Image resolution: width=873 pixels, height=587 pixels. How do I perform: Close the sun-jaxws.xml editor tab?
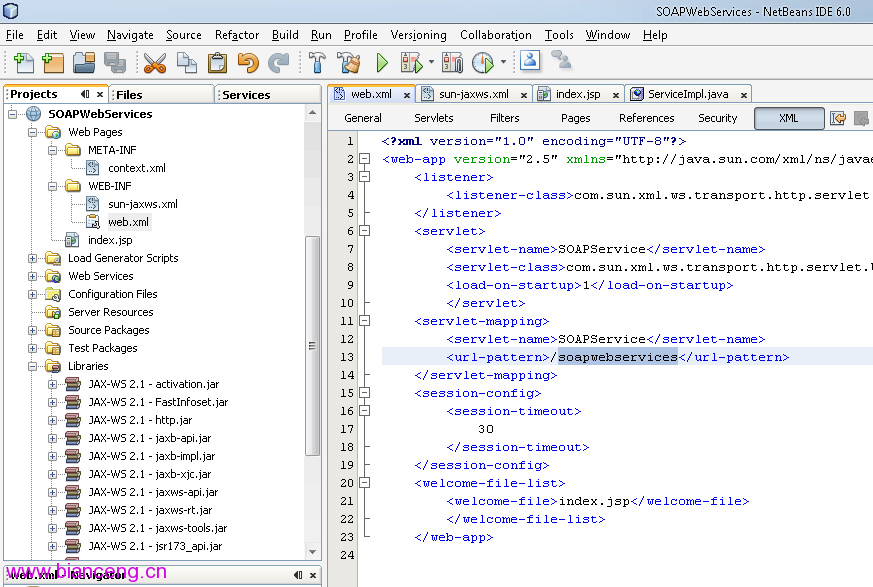pos(524,95)
